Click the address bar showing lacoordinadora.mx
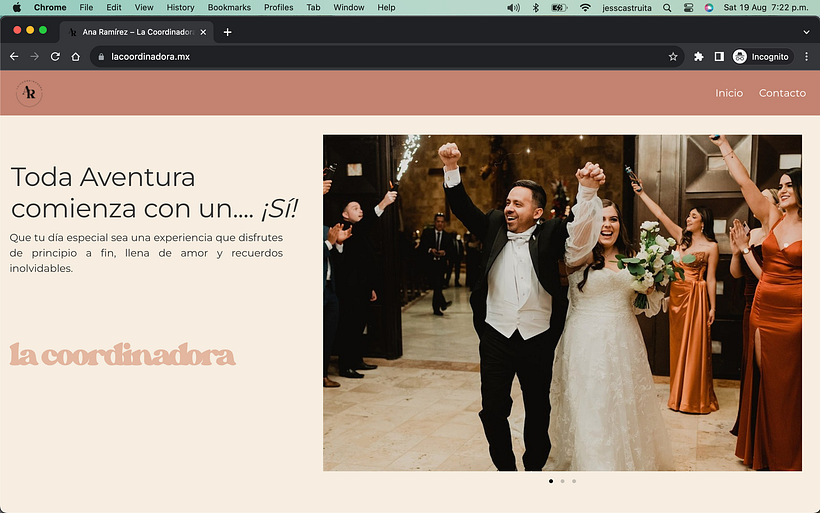Viewport: 820px width, 513px height. coord(387,56)
